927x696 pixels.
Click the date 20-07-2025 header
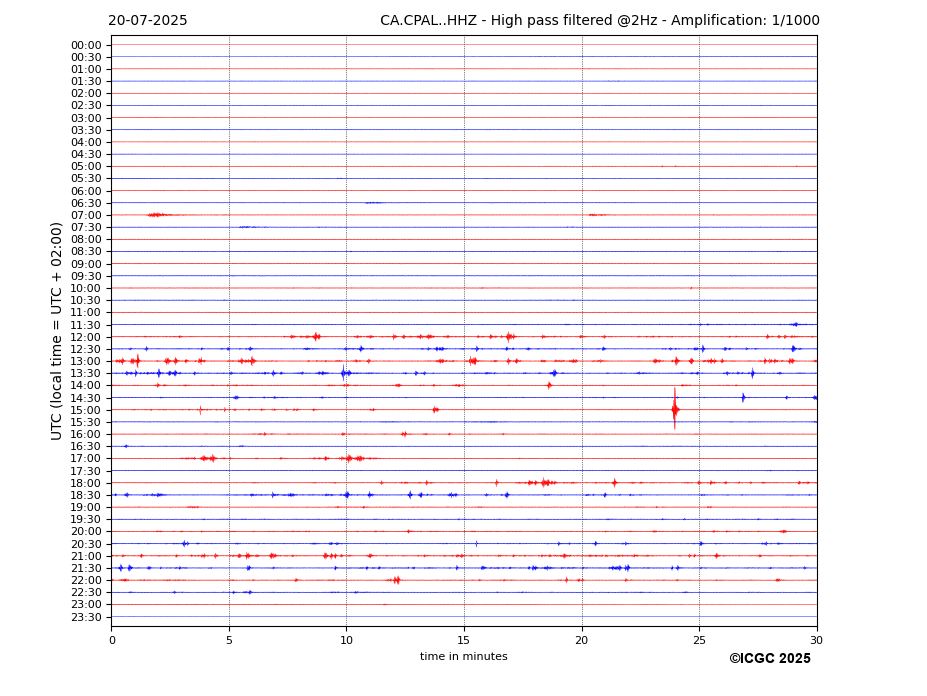(x=148, y=21)
